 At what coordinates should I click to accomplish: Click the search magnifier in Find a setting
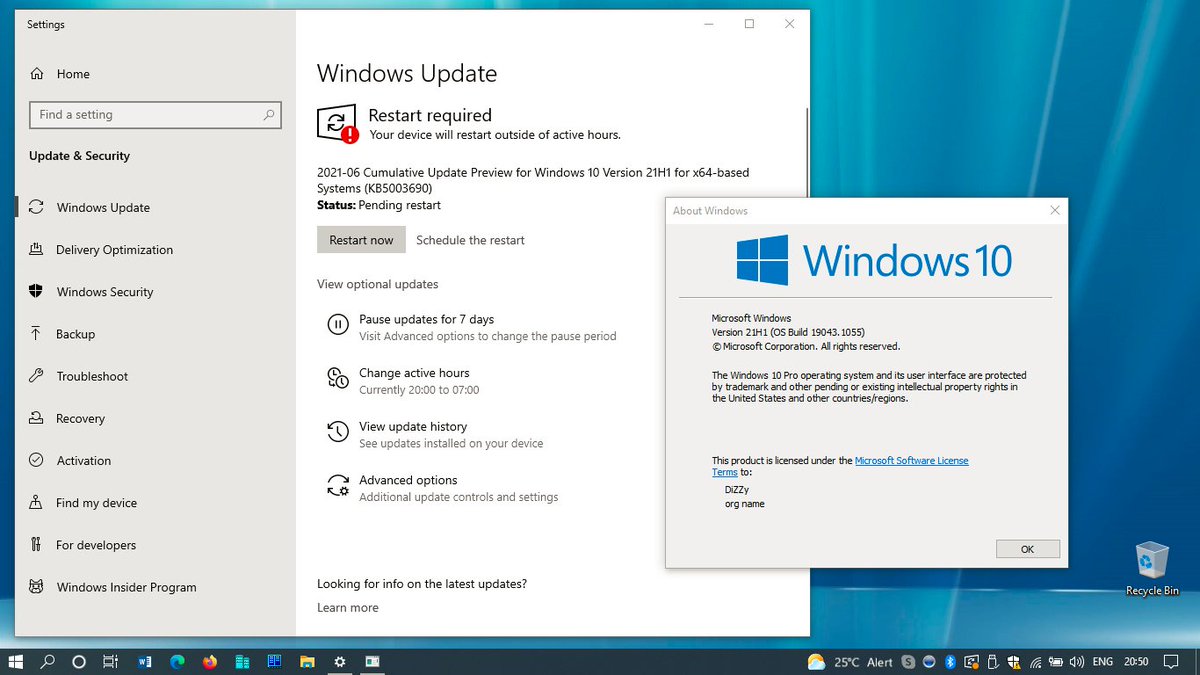268,115
